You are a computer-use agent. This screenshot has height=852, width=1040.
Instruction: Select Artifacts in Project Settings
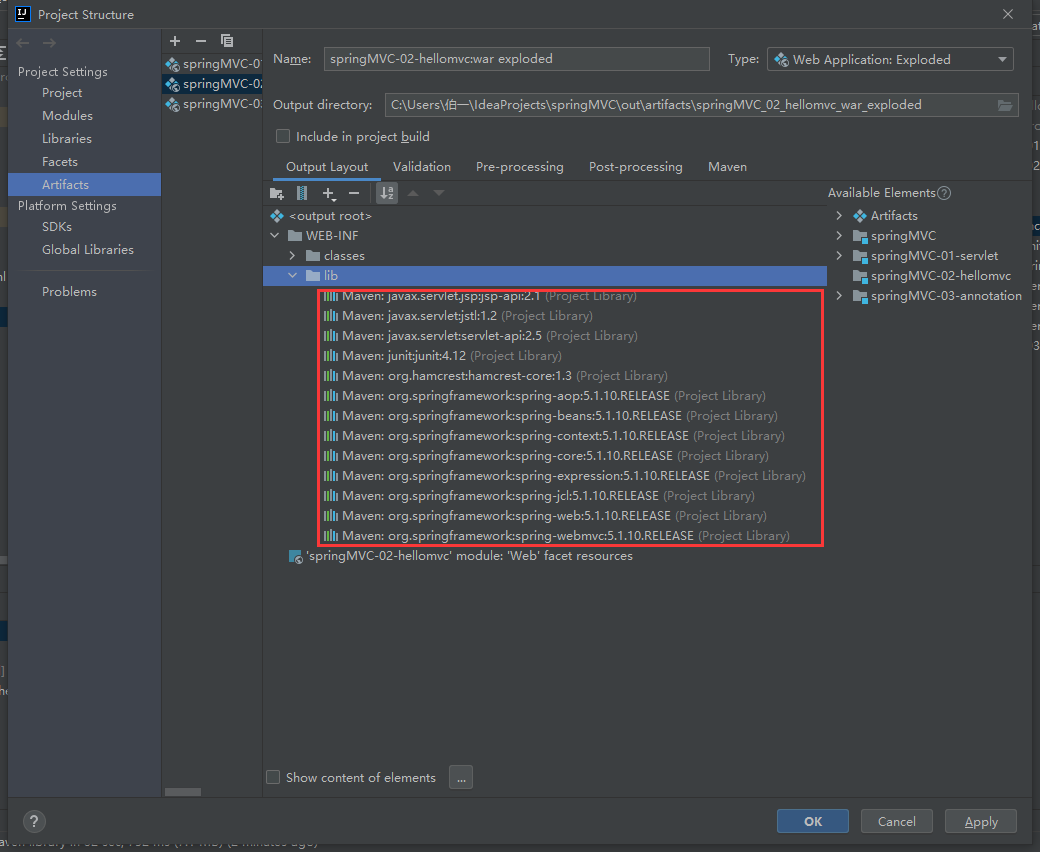tap(84, 184)
